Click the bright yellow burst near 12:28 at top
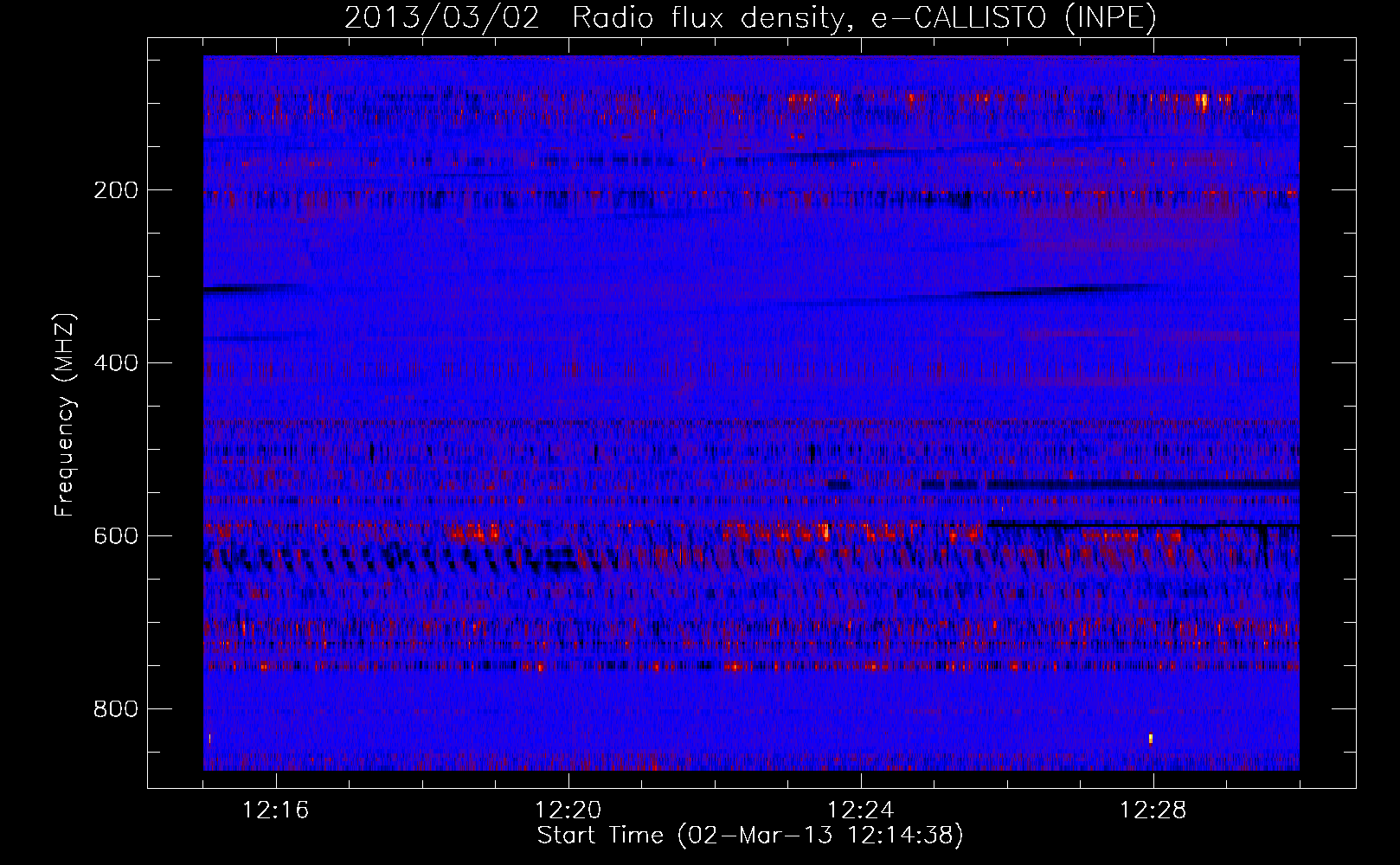Screen dimensions: 1400x865 [1203, 102]
